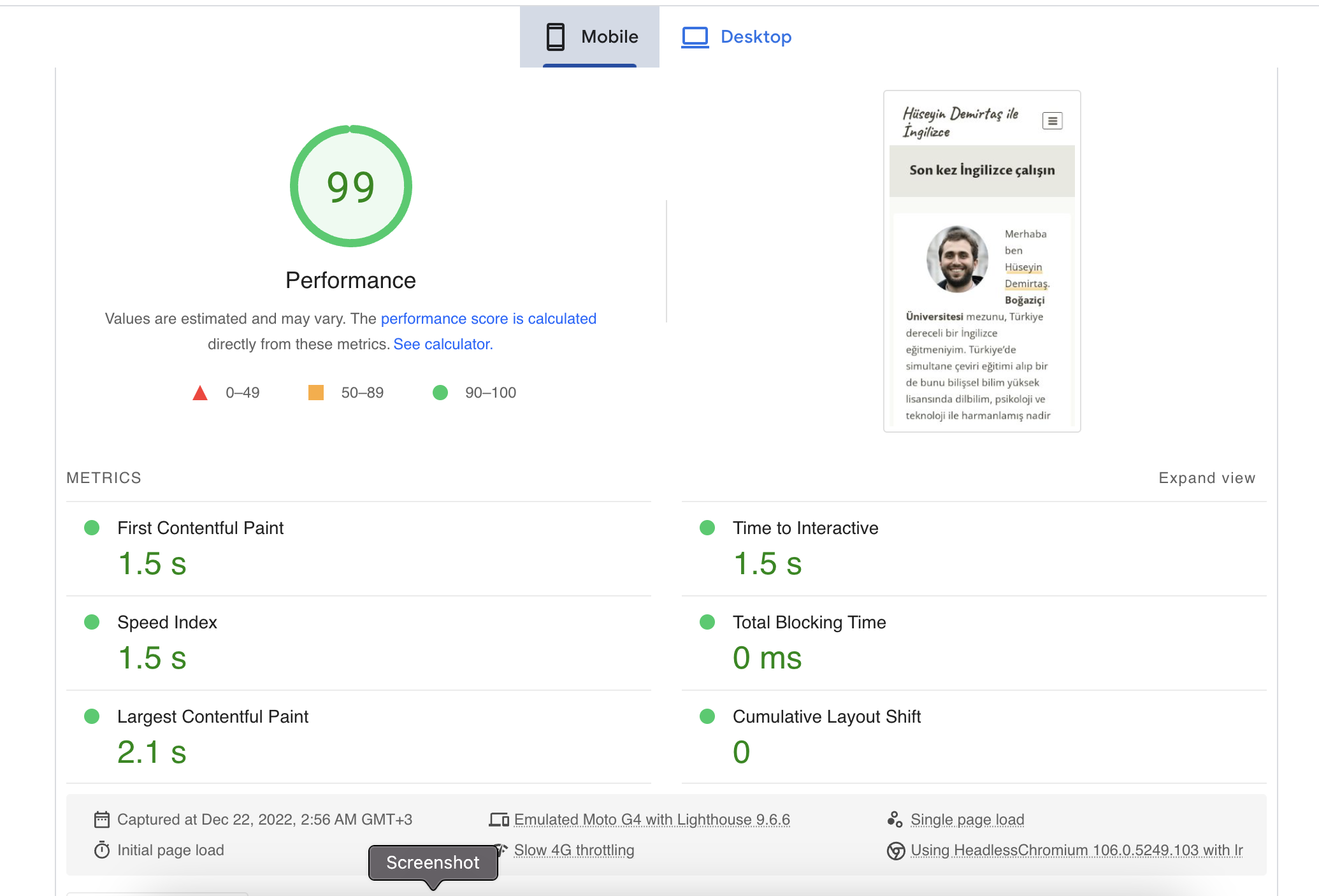The image size is (1319, 896).
Task: Expand First Contentful Paint metric
Action: (201, 528)
